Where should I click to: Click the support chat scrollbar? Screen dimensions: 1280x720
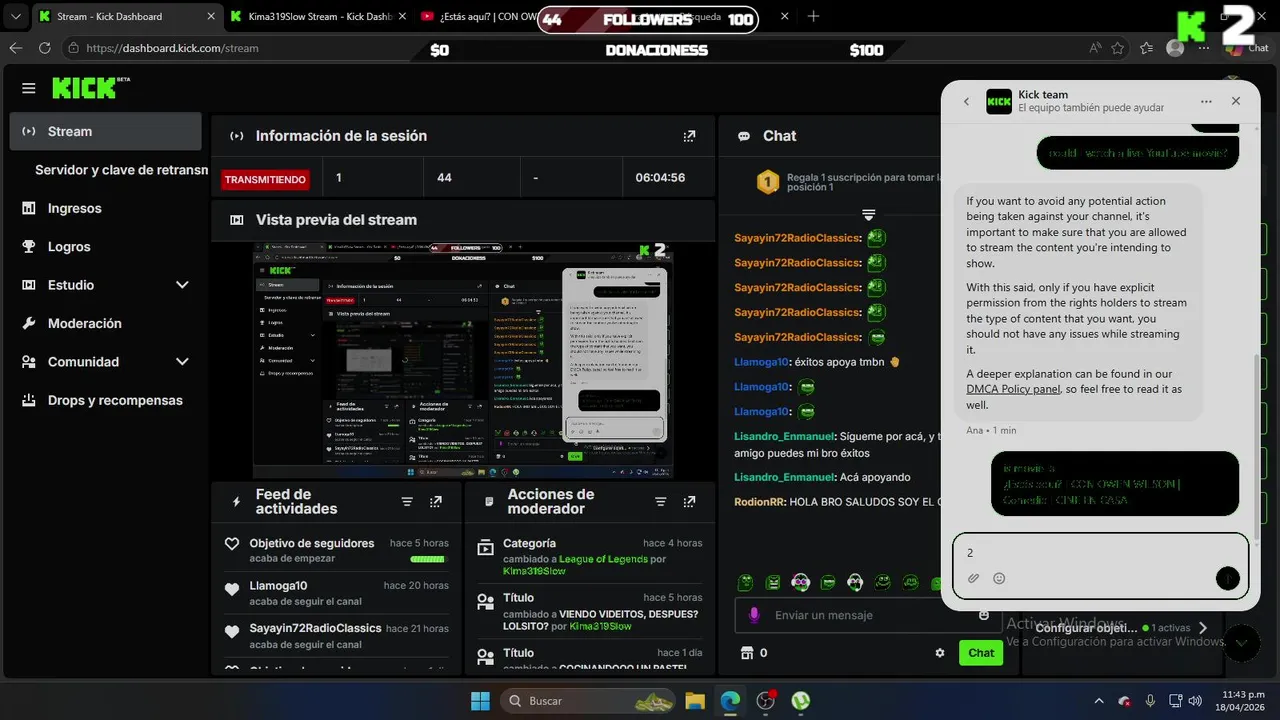1257,445
